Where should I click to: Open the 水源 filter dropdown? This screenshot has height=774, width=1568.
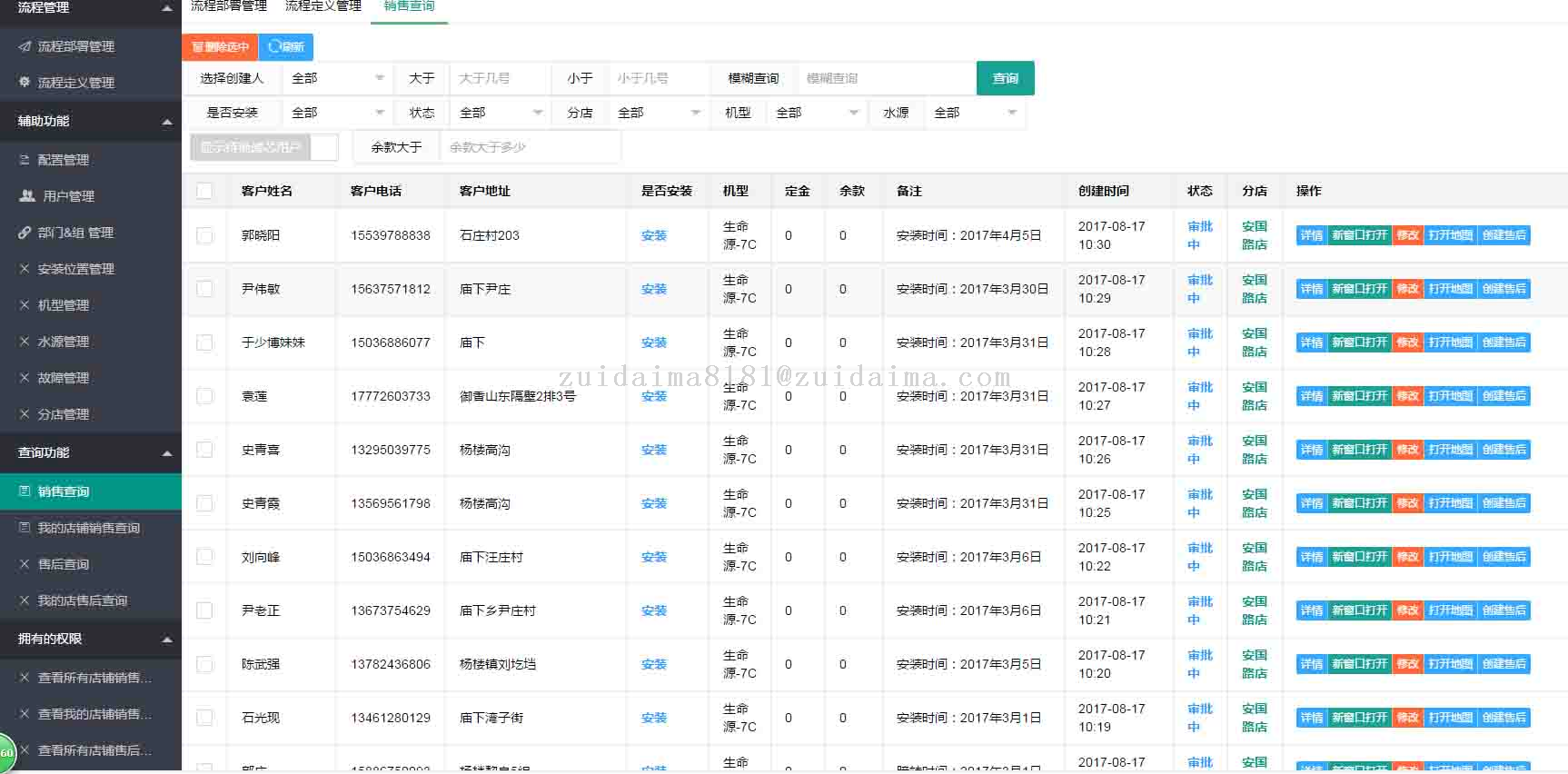(975, 113)
